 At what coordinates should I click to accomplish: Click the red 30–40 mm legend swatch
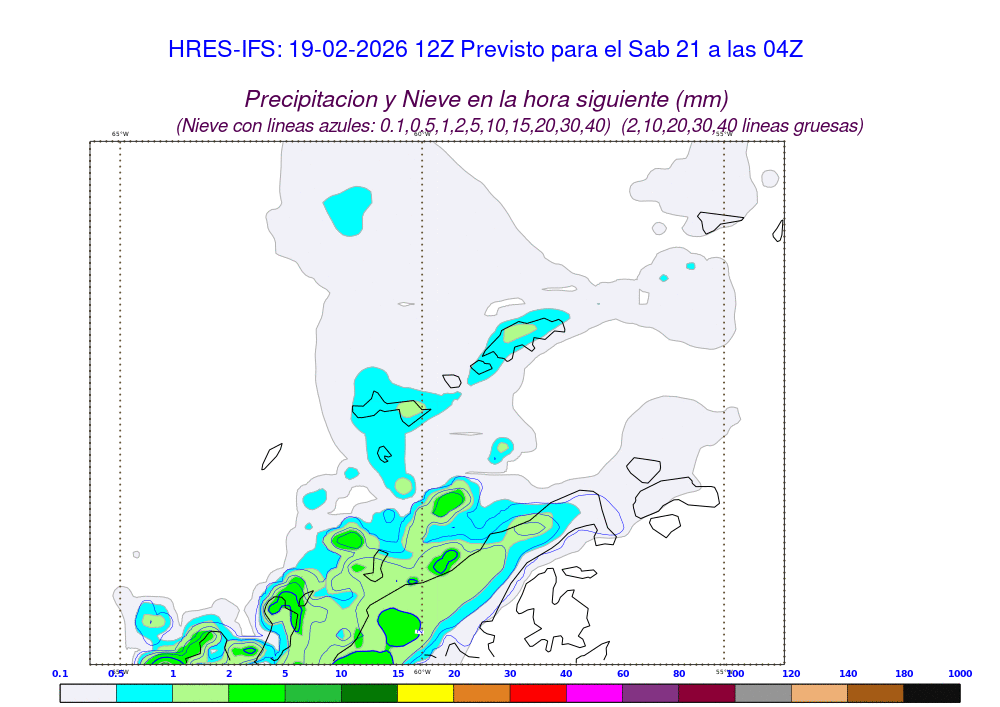coord(538,692)
